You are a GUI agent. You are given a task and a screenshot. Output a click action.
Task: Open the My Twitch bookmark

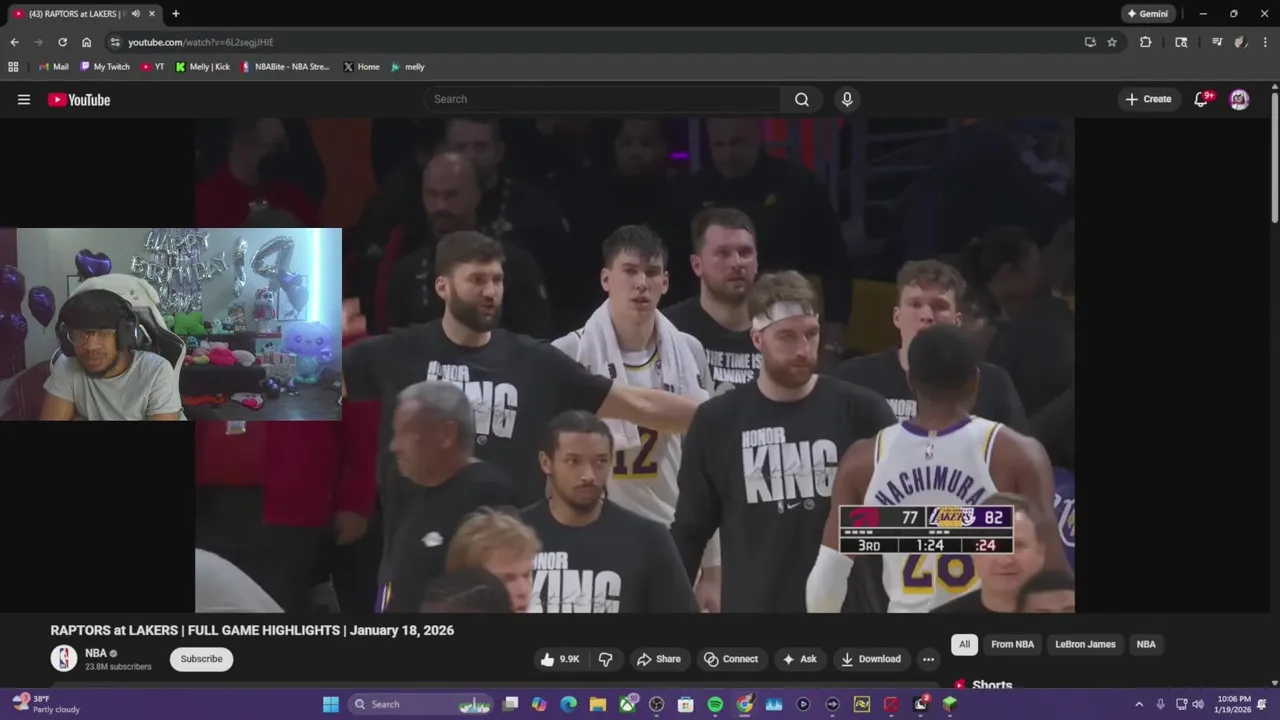104,67
